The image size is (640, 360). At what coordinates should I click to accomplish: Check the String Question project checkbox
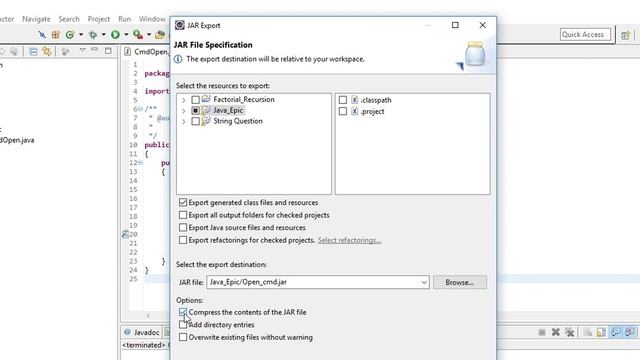tap(196, 121)
